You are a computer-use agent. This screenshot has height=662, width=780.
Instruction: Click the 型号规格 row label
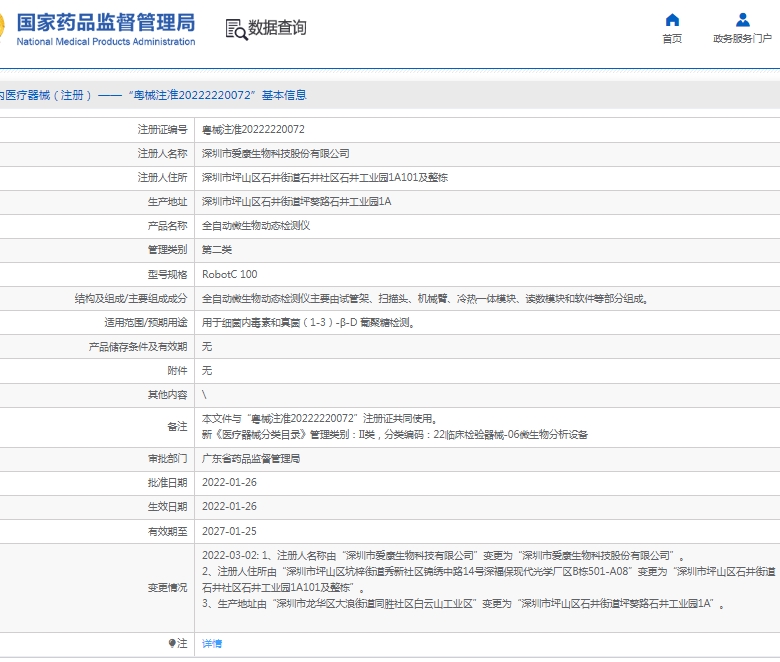click(x=168, y=274)
